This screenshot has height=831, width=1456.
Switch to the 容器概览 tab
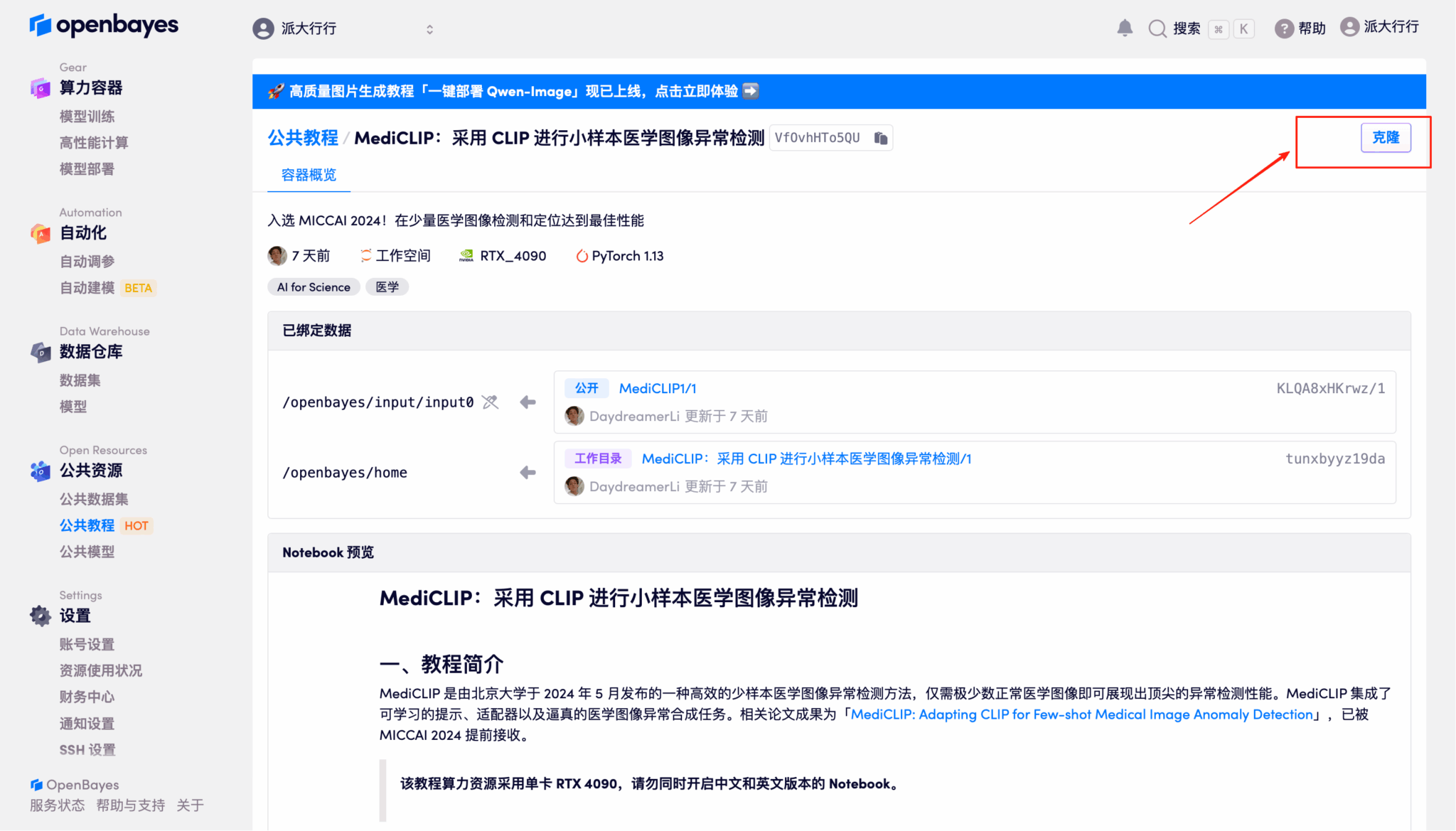click(308, 175)
